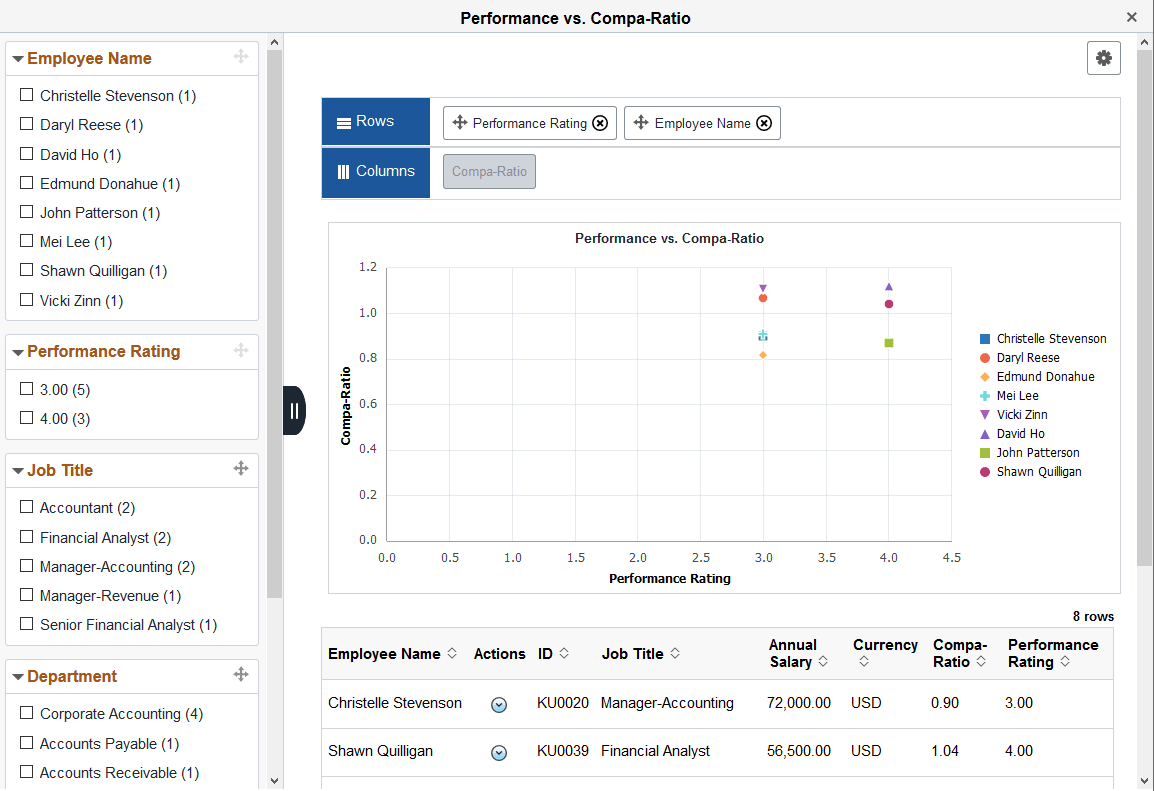This screenshot has height=791, width=1154.
Task: Check the Daryl Reese filter checkbox
Action: 26,124
